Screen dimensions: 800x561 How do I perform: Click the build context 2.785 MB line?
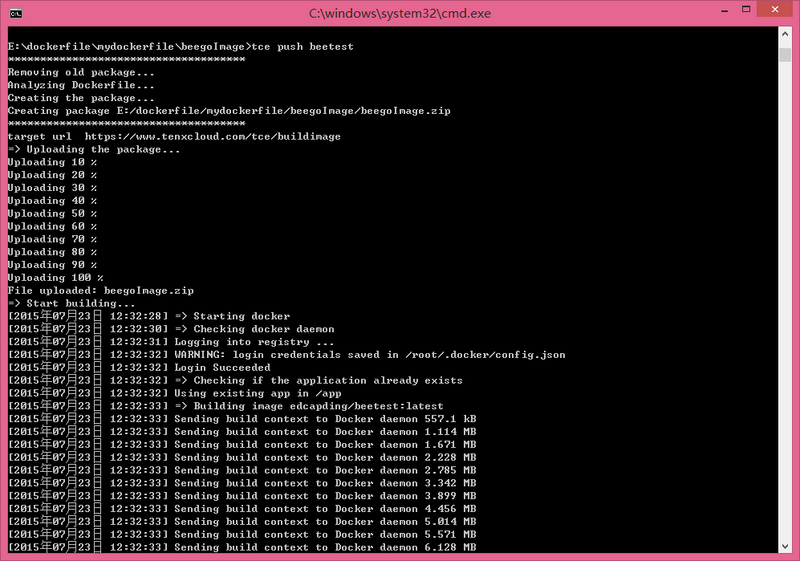[x=242, y=470]
